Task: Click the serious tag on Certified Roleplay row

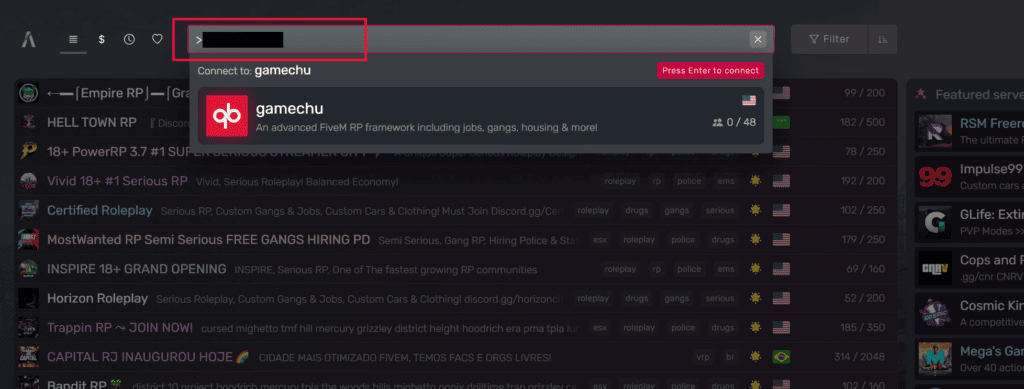Action: (720, 210)
